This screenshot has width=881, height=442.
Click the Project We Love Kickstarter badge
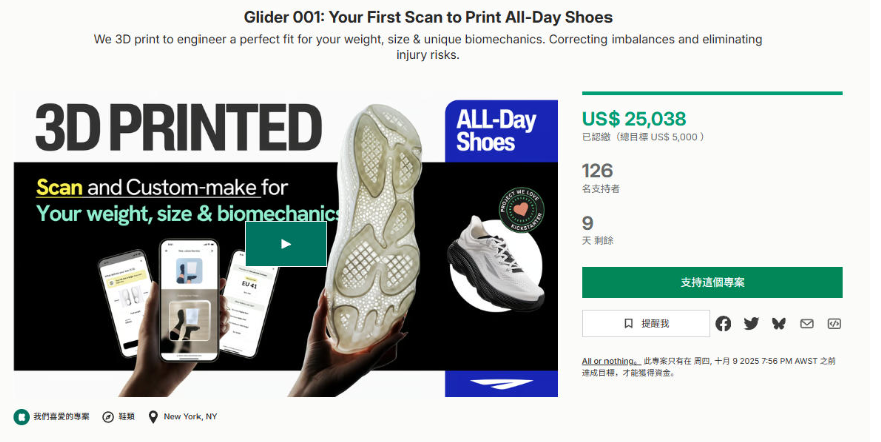tap(521, 209)
